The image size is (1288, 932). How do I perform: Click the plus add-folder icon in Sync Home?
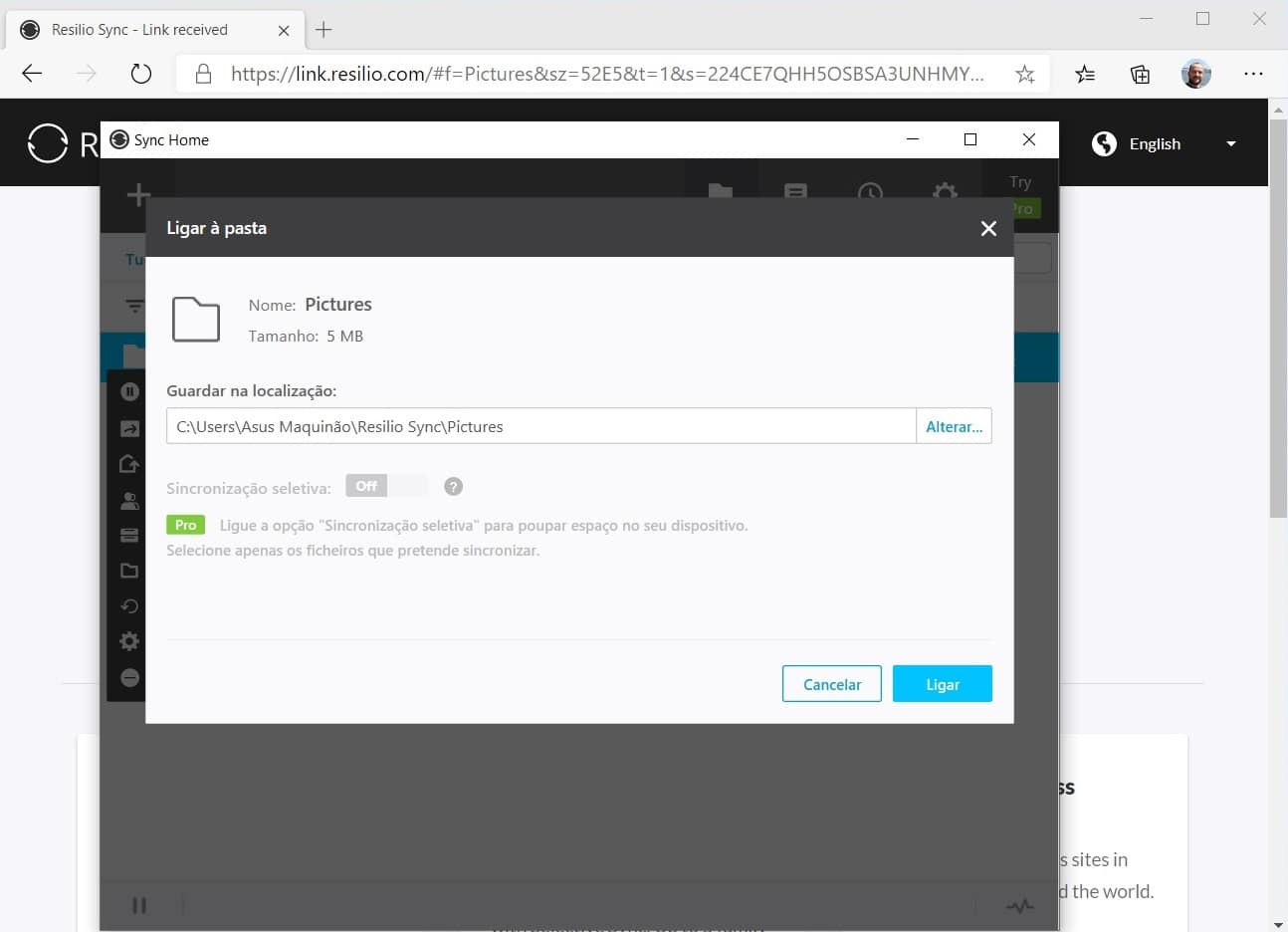[138, 194]
